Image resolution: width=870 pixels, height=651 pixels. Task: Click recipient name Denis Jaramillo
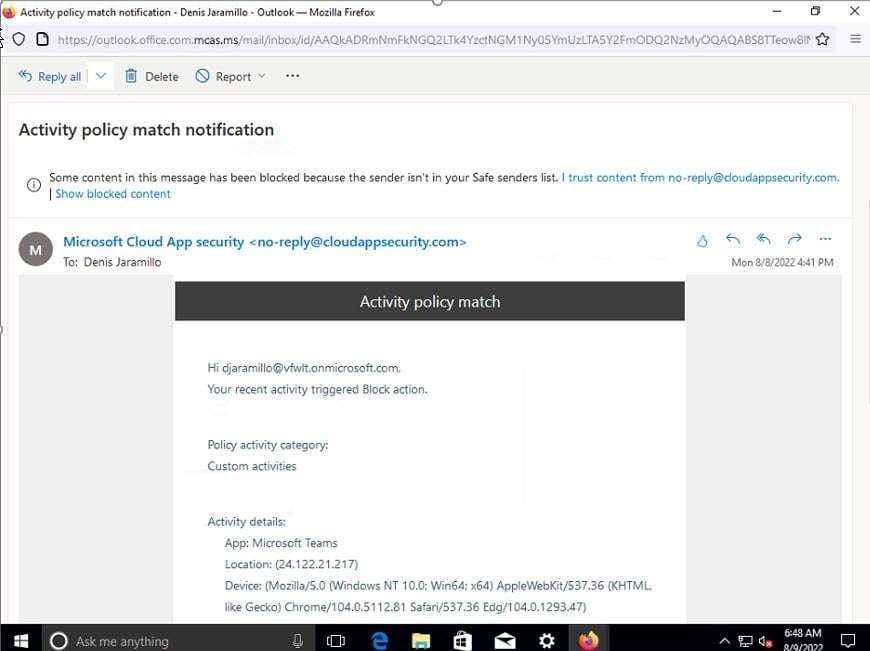click(x=122, y=262)
